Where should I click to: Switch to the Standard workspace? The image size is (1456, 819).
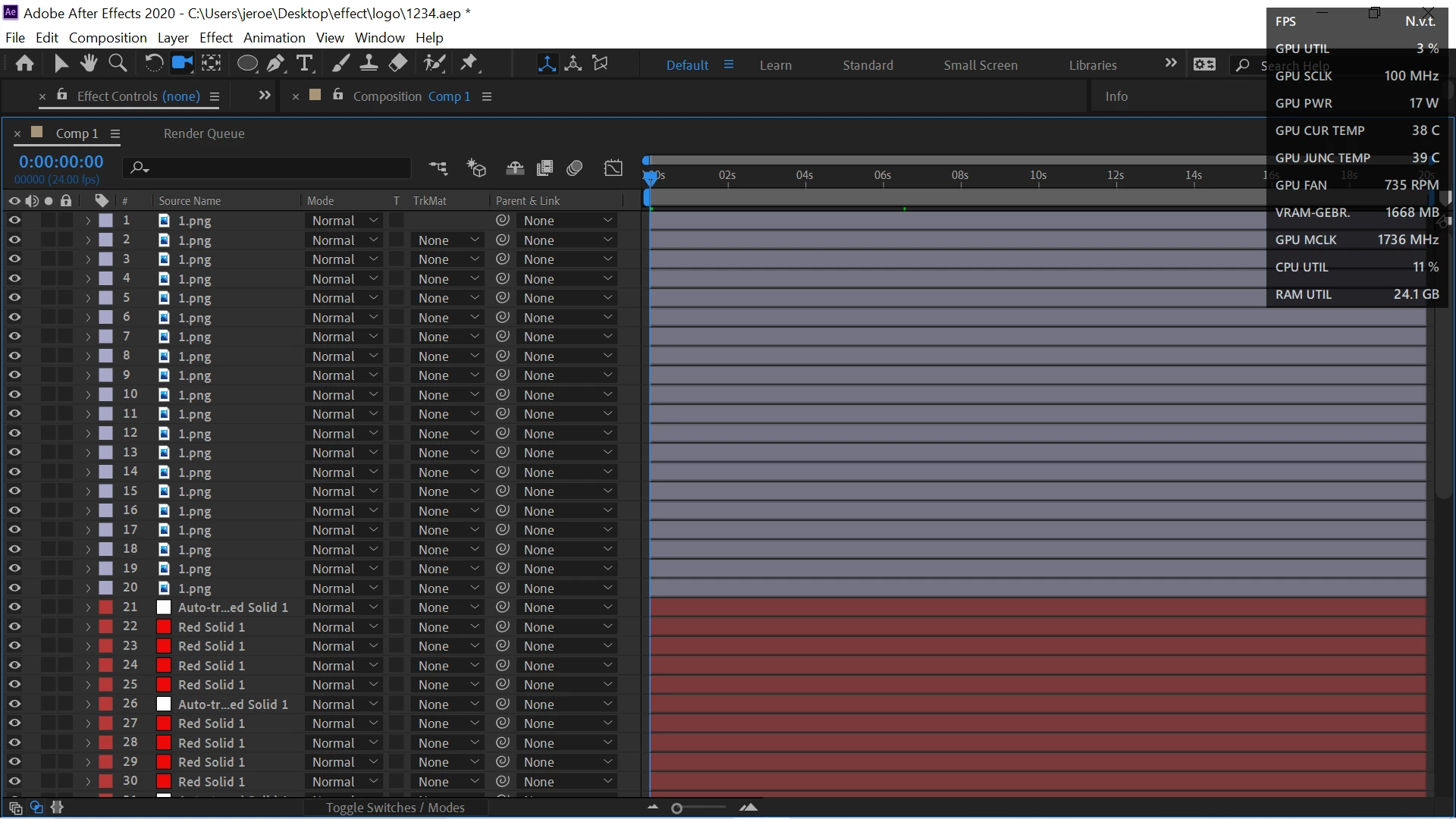point(868,65)
